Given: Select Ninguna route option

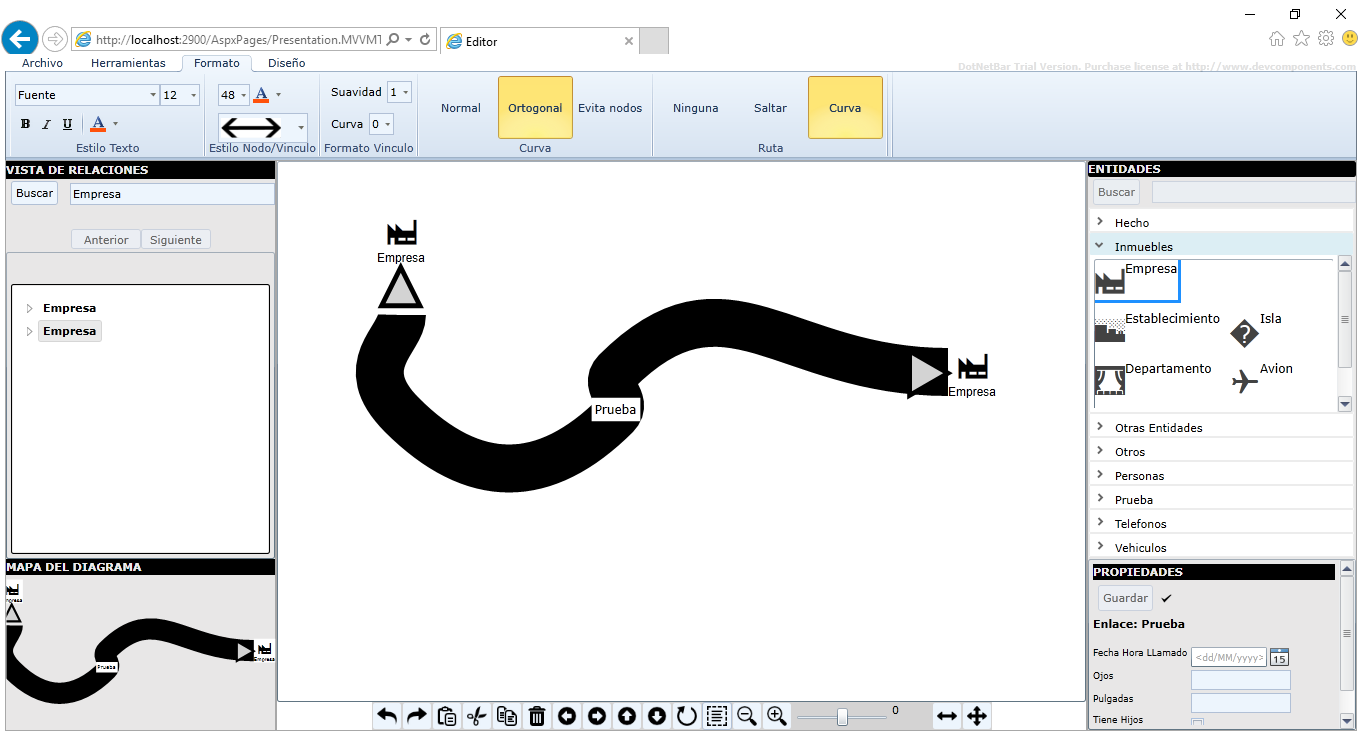Looking at the screenshot, I should click(x=696, y=108).
